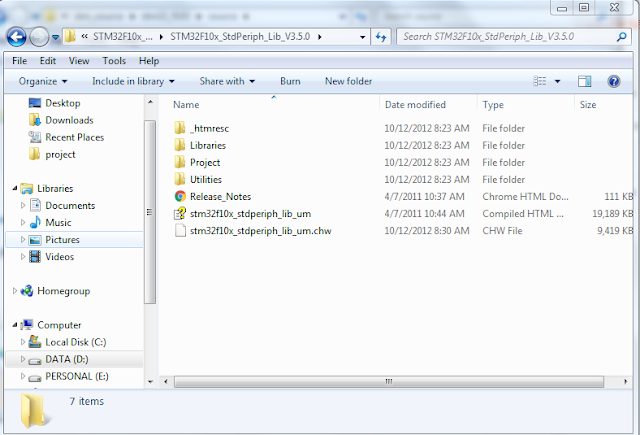Open Recent Places in navigation pane
Viewport: 640px width, 435px height.
(74, 138)
